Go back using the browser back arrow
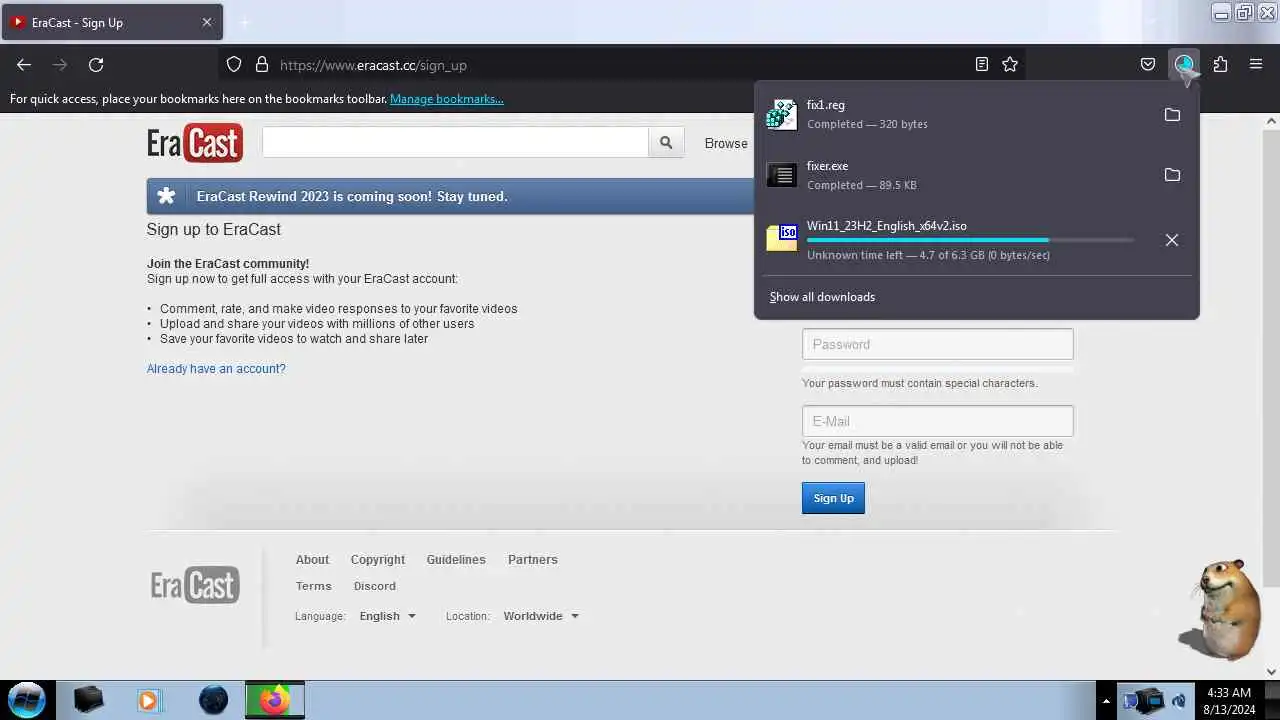Viewport: 1280px width, 720px height. (x=24, y=65)
